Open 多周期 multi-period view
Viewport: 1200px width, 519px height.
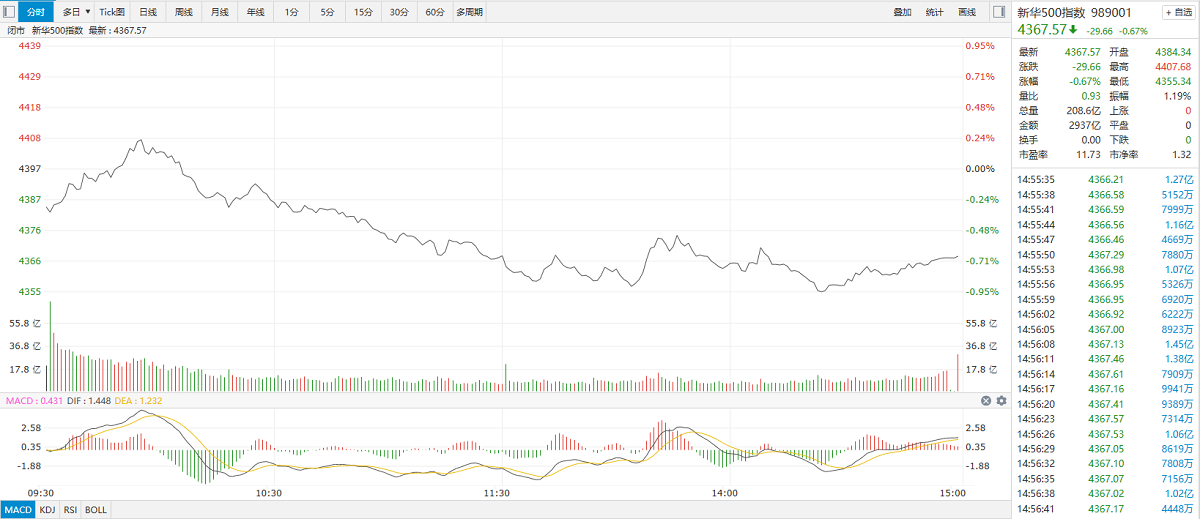[x=469, y=12]
